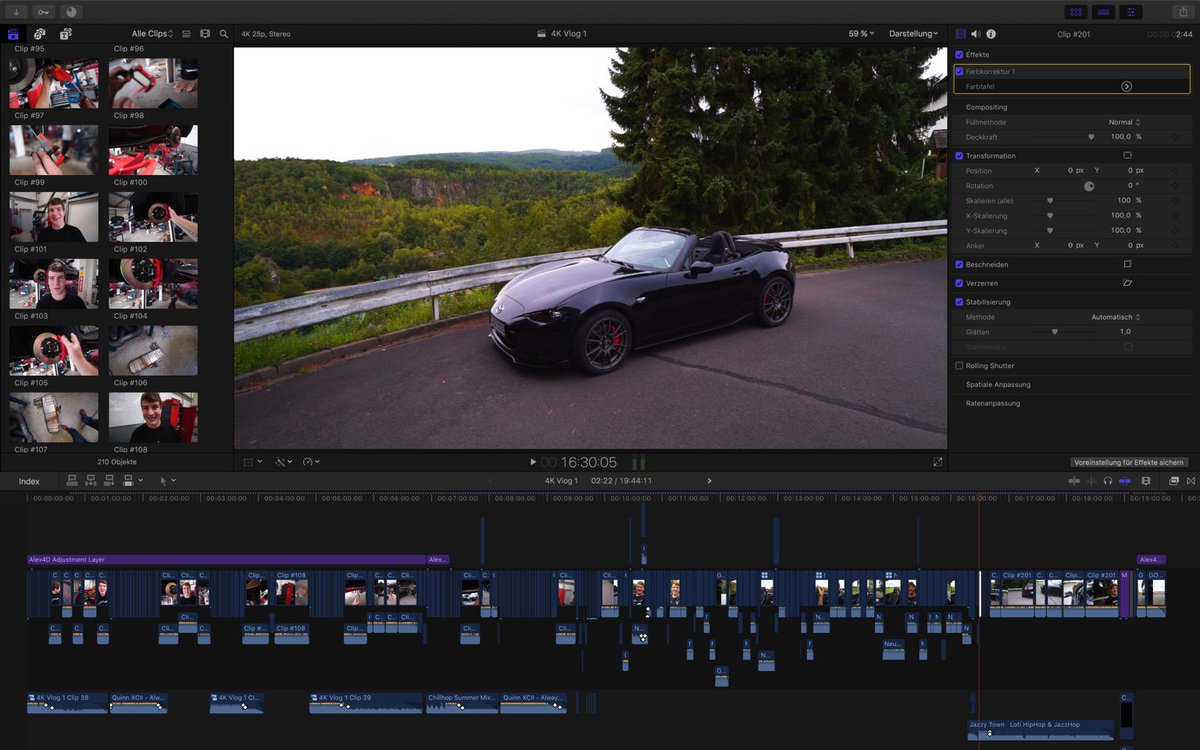
Task: Toggle the browser panel visibility button
Action: pos(1076,12)
